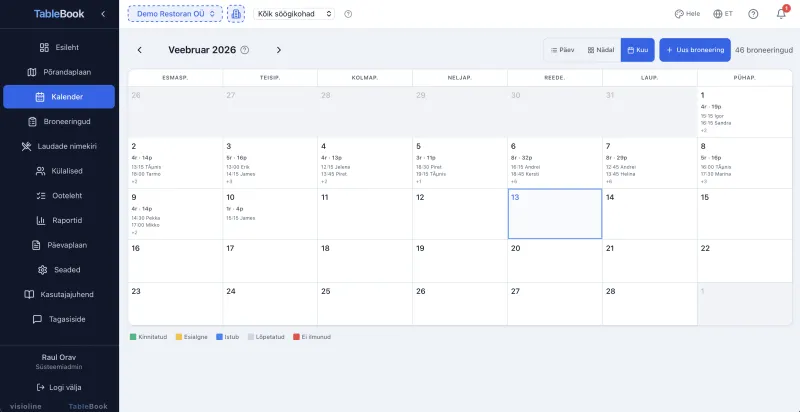Screen dimensions: 800x412
Task: Open booking 17:30 Marina on day 8
Action: pos(716,174)
